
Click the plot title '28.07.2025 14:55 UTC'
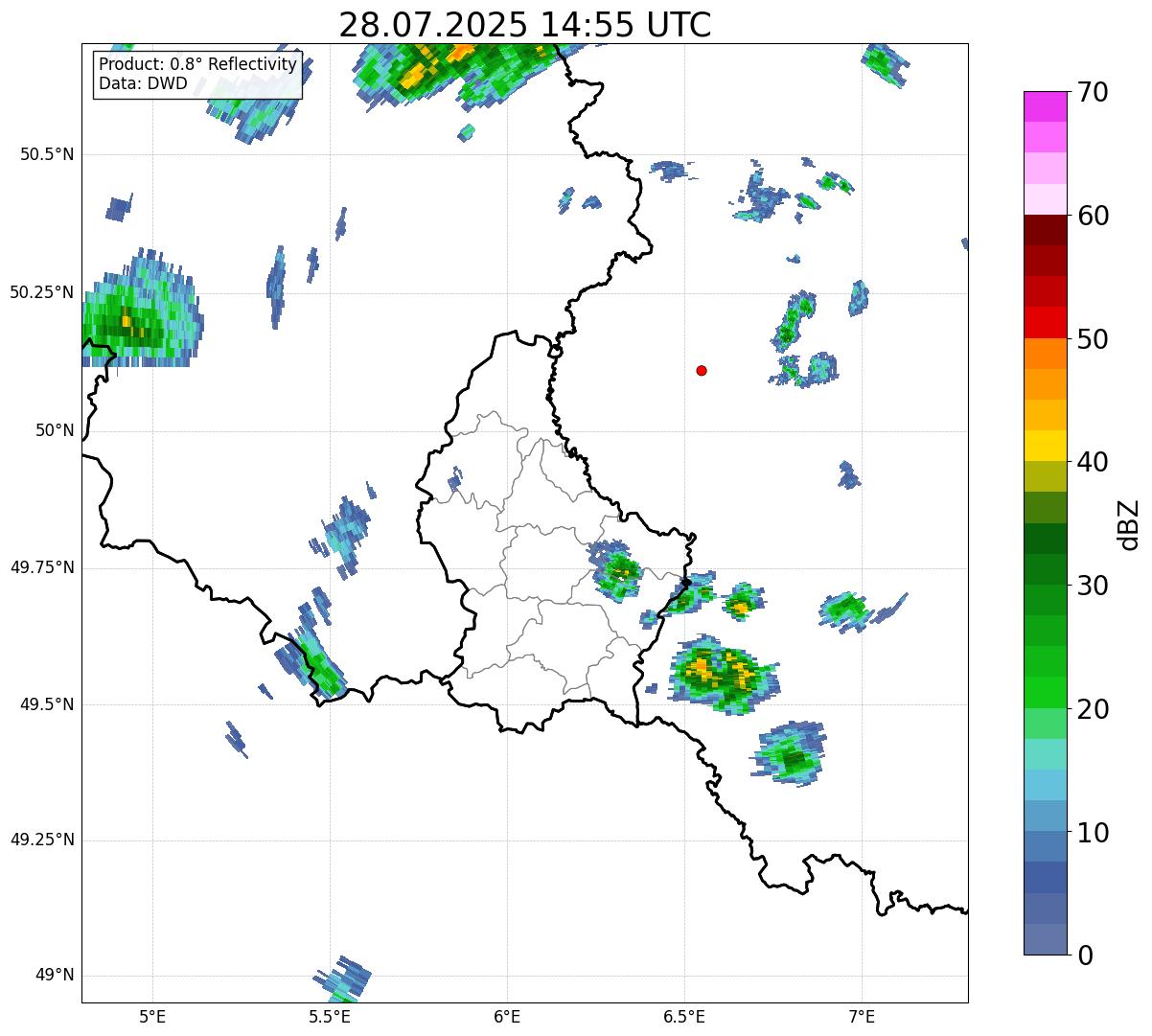(x=525, y=24)
